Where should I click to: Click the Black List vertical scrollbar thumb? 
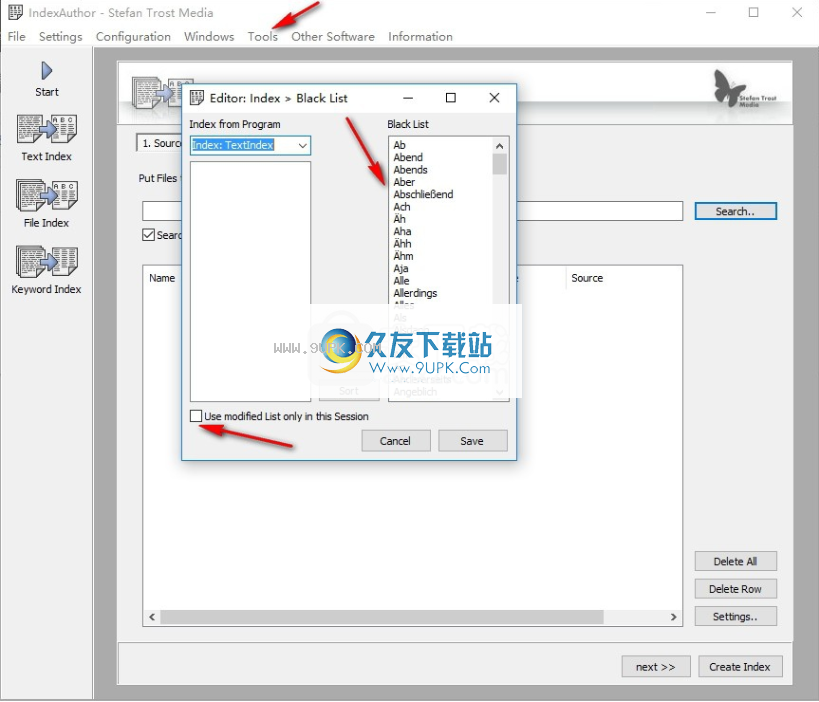coord(500,164)
